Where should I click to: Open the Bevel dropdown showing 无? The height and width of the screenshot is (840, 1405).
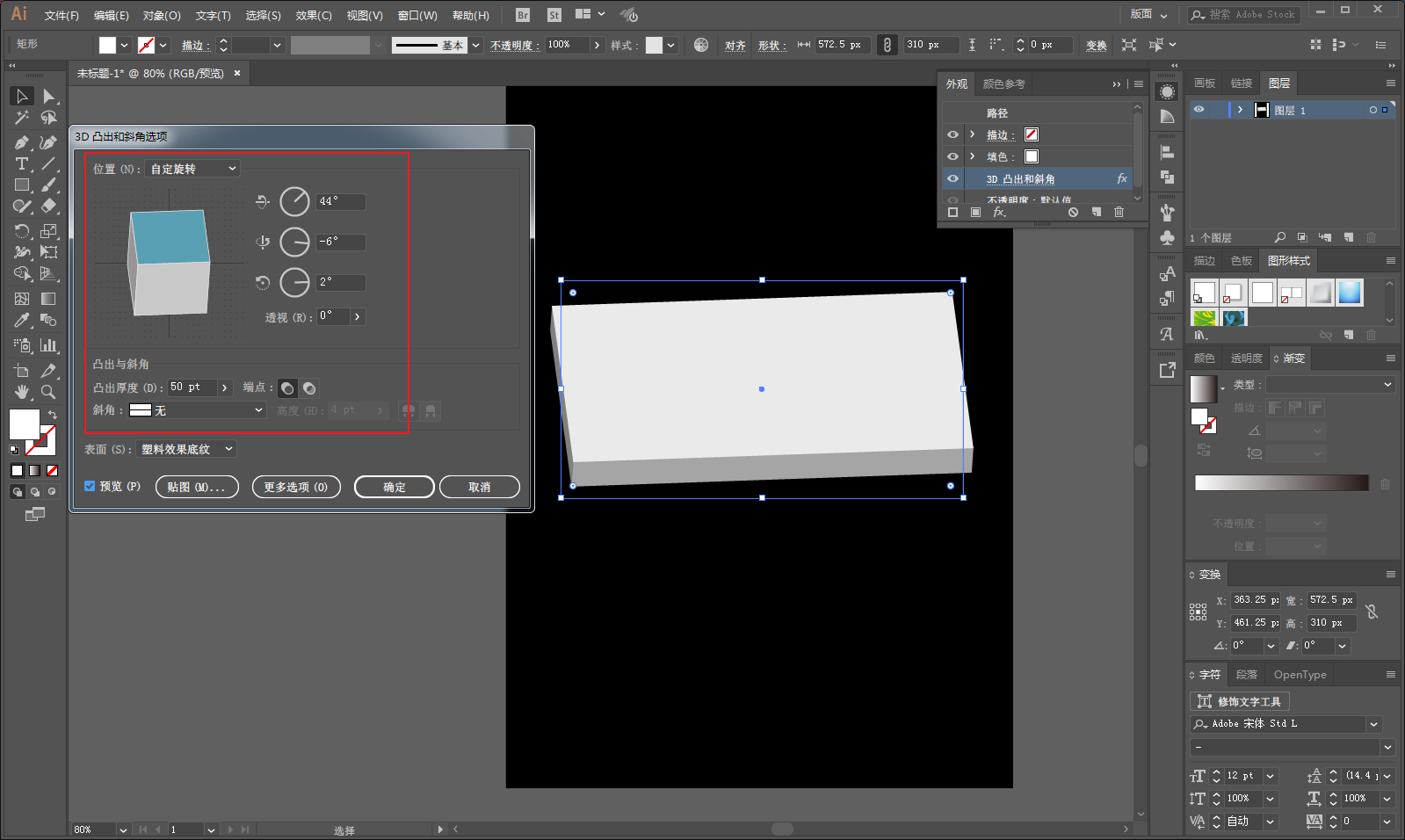coord(197,410)
